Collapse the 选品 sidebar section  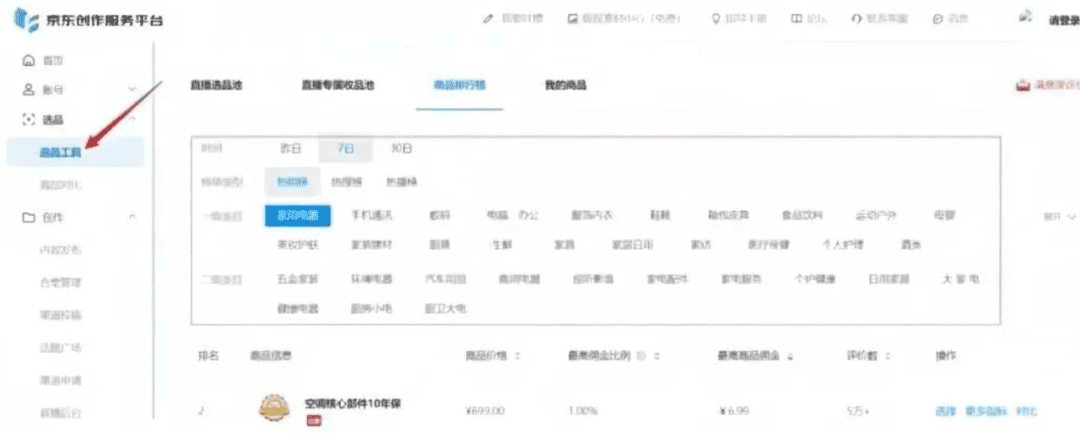coord(133,120)
